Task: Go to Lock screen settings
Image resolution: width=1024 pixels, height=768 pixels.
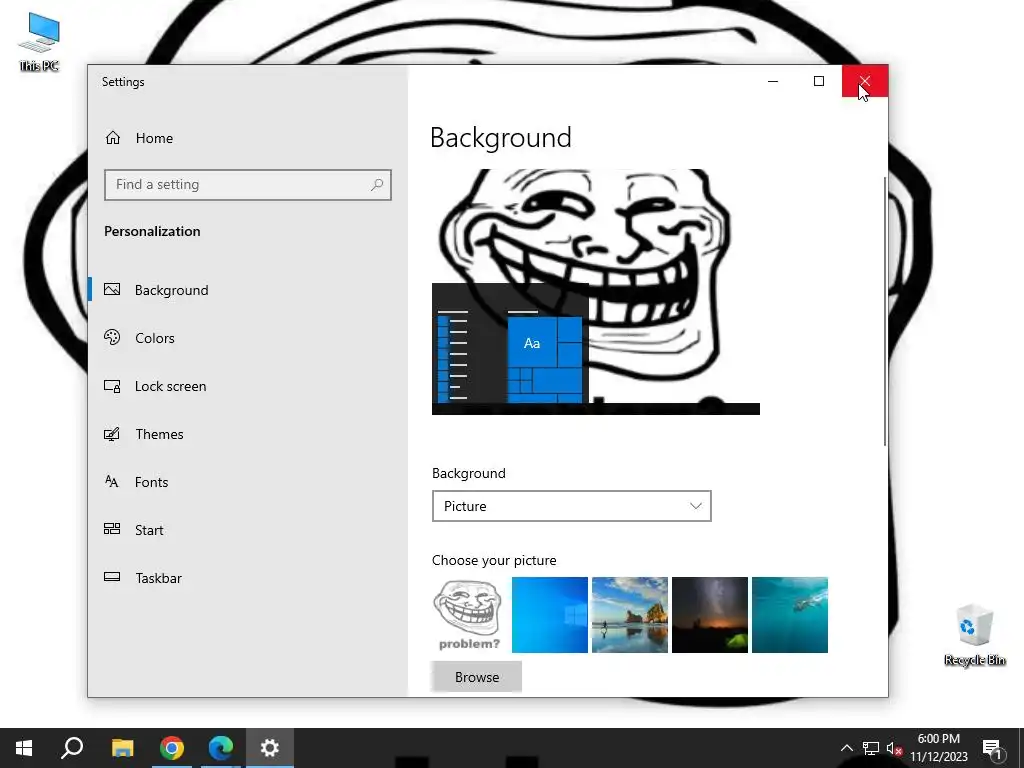Action: tap(170, 386)
